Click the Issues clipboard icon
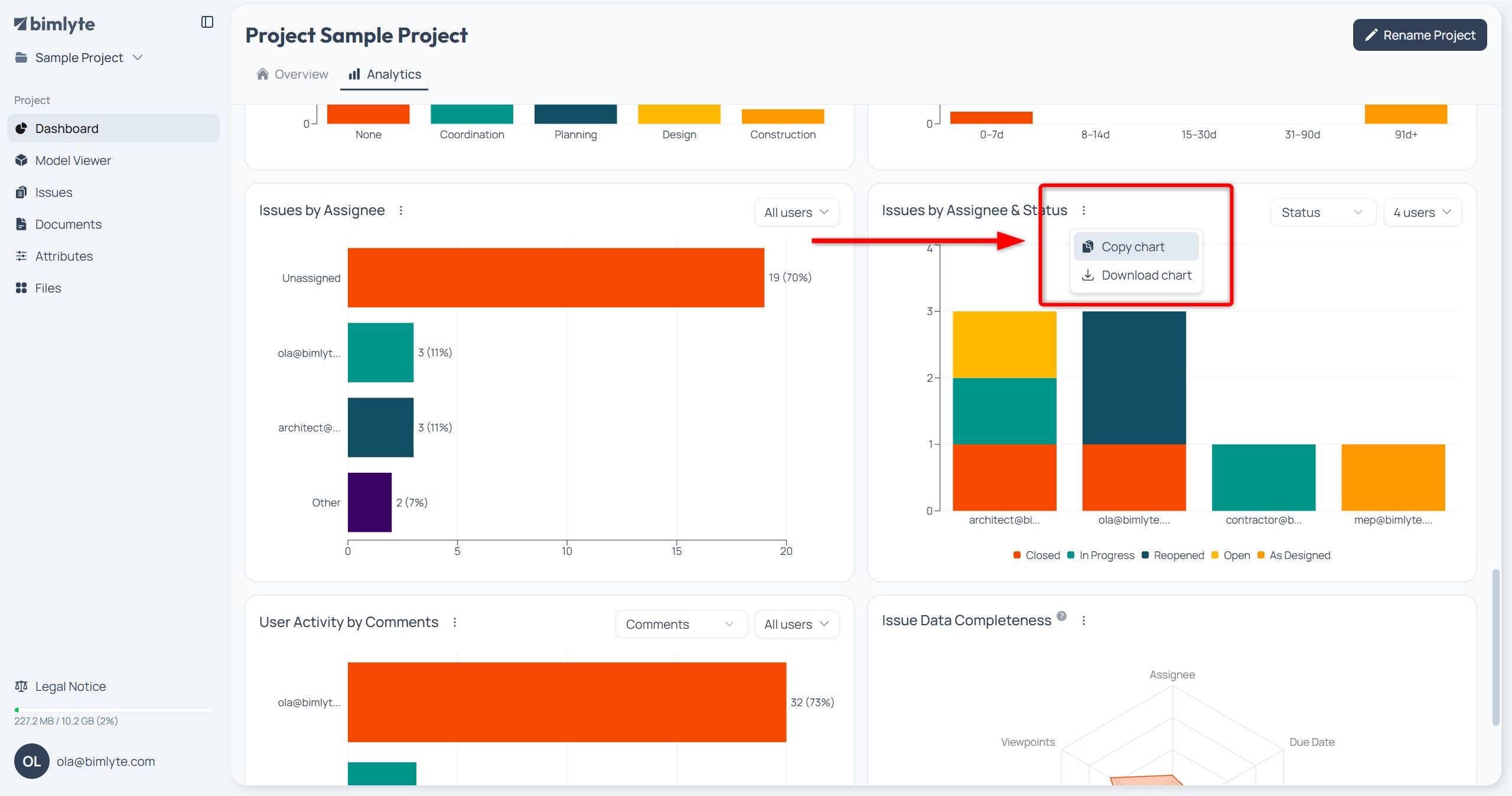Screen dimensions: 1512x796 (x=21, y=192)
